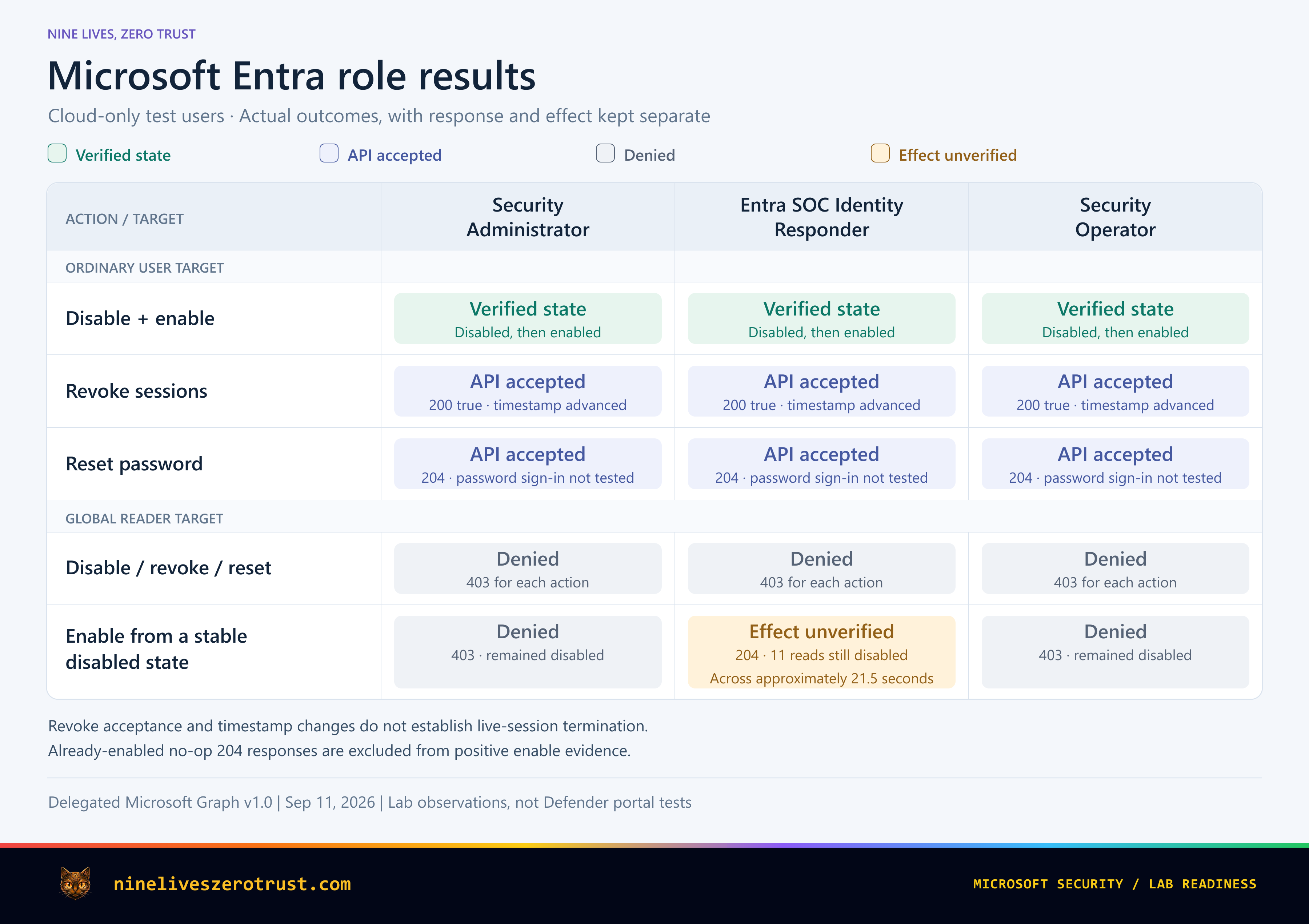Click Security Administrator's Revoke sessions API accepted cell
Screen dimensions: 1309x924
tap(527, 391)
